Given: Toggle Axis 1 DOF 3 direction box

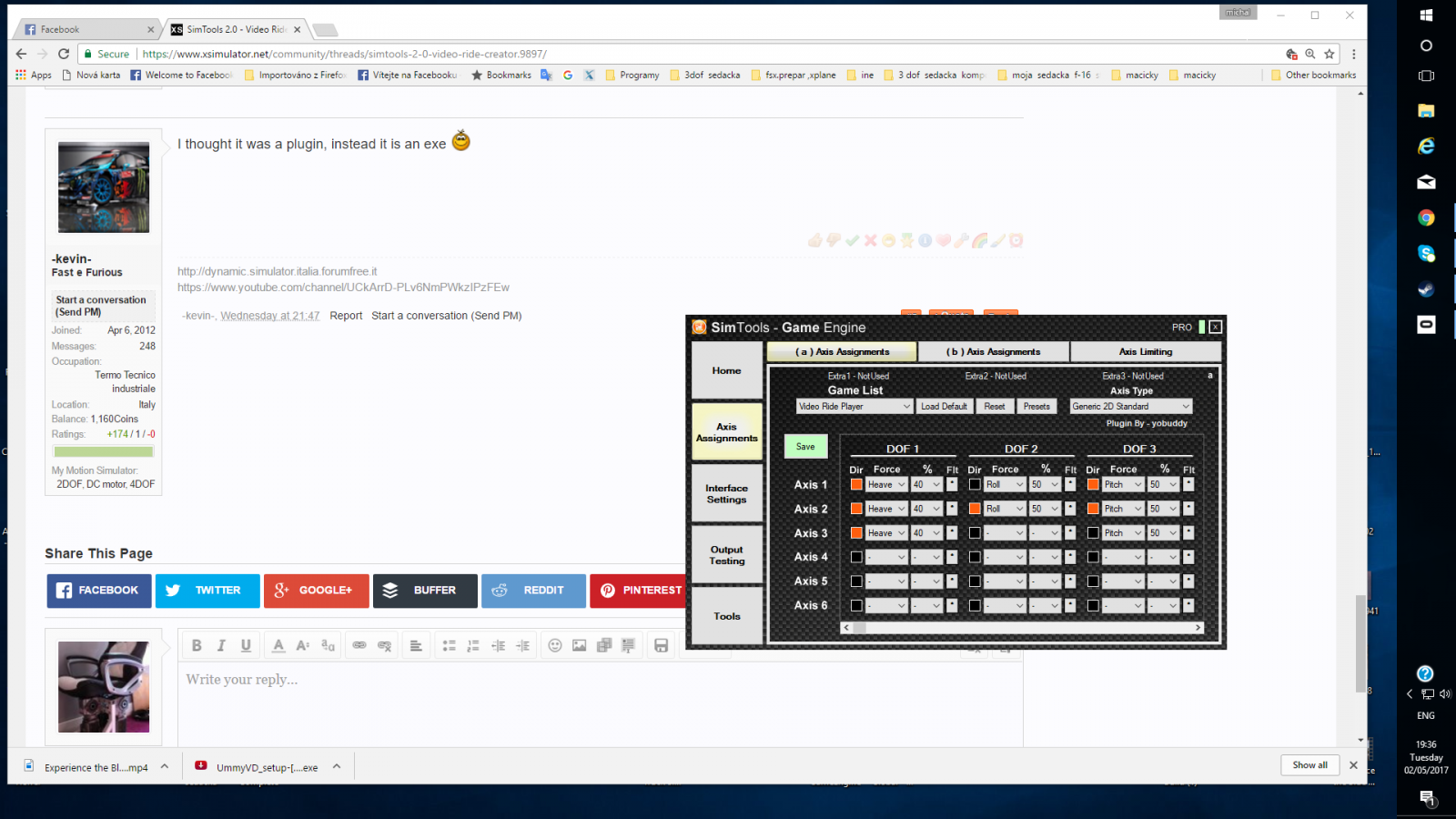Looking at the screenshot, I should [1093, 484].
